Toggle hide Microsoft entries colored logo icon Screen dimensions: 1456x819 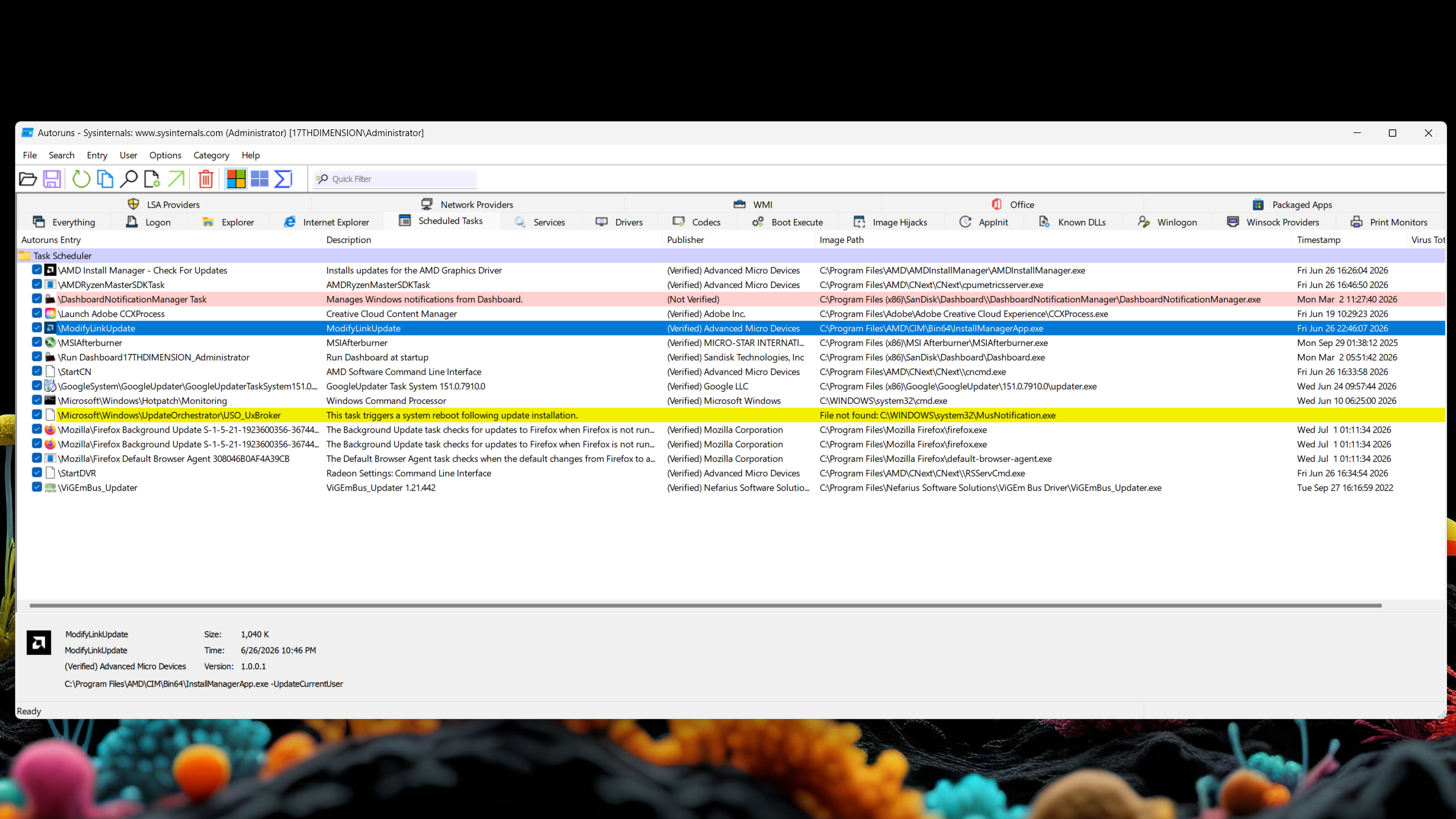click(x=236, y=179)
